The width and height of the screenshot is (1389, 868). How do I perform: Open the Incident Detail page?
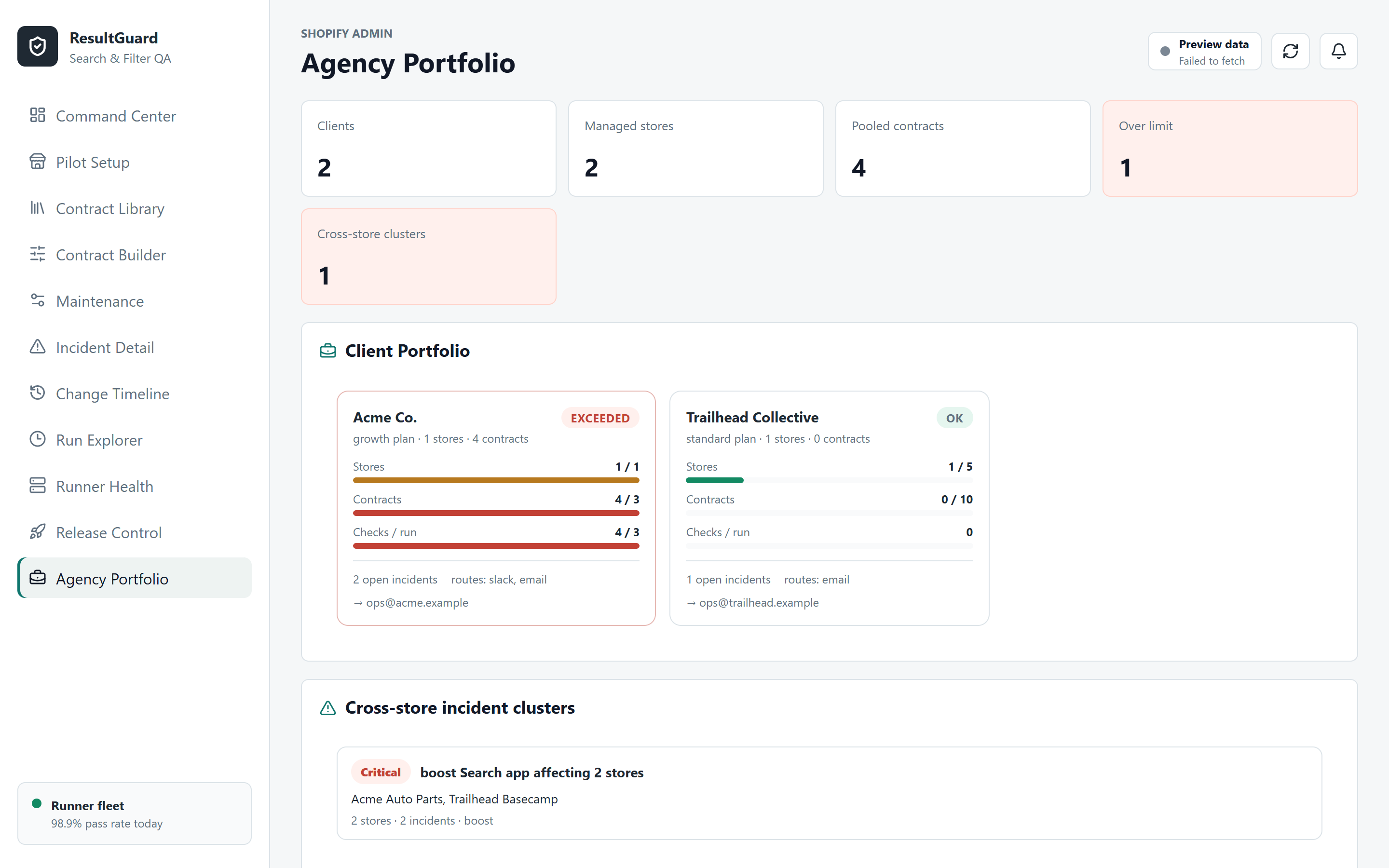[134, 348]
